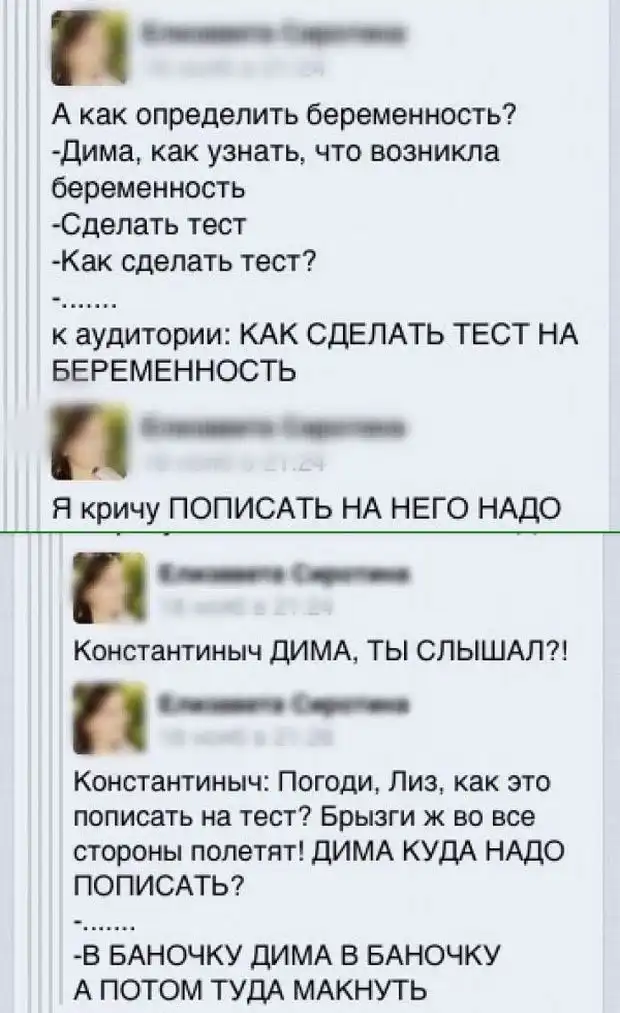This screenshot has width=620, height=1013.
Task: Open author name above 'Погоди, Лиз' comment
Action: [284, 704]
